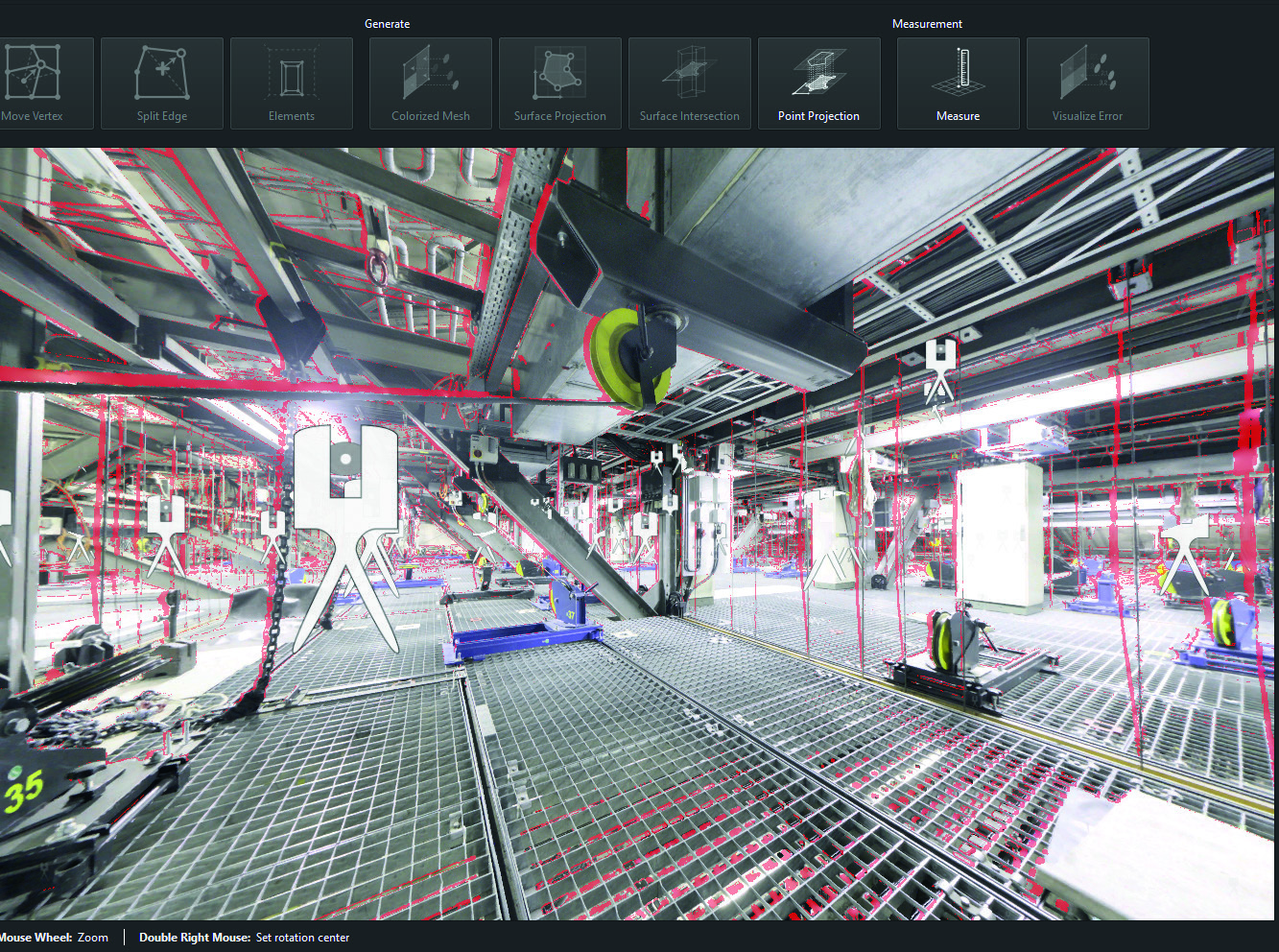Click the Set rotation center hint

(x=244, y=938)
